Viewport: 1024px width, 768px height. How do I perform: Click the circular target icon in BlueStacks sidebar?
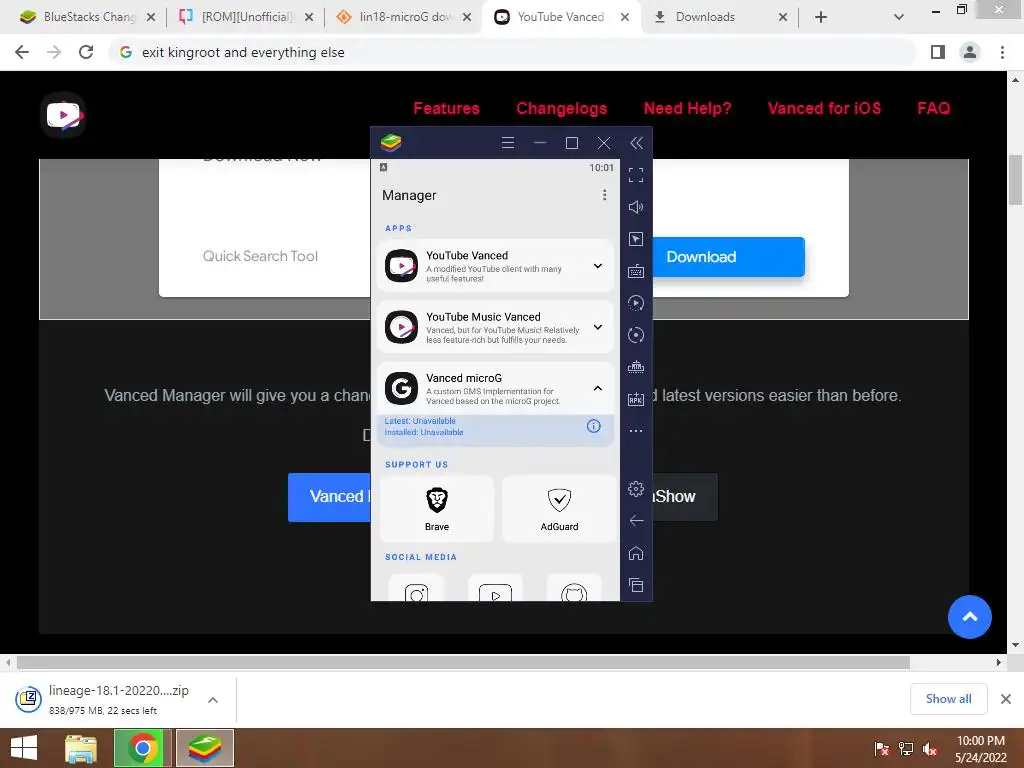point(636,335)
